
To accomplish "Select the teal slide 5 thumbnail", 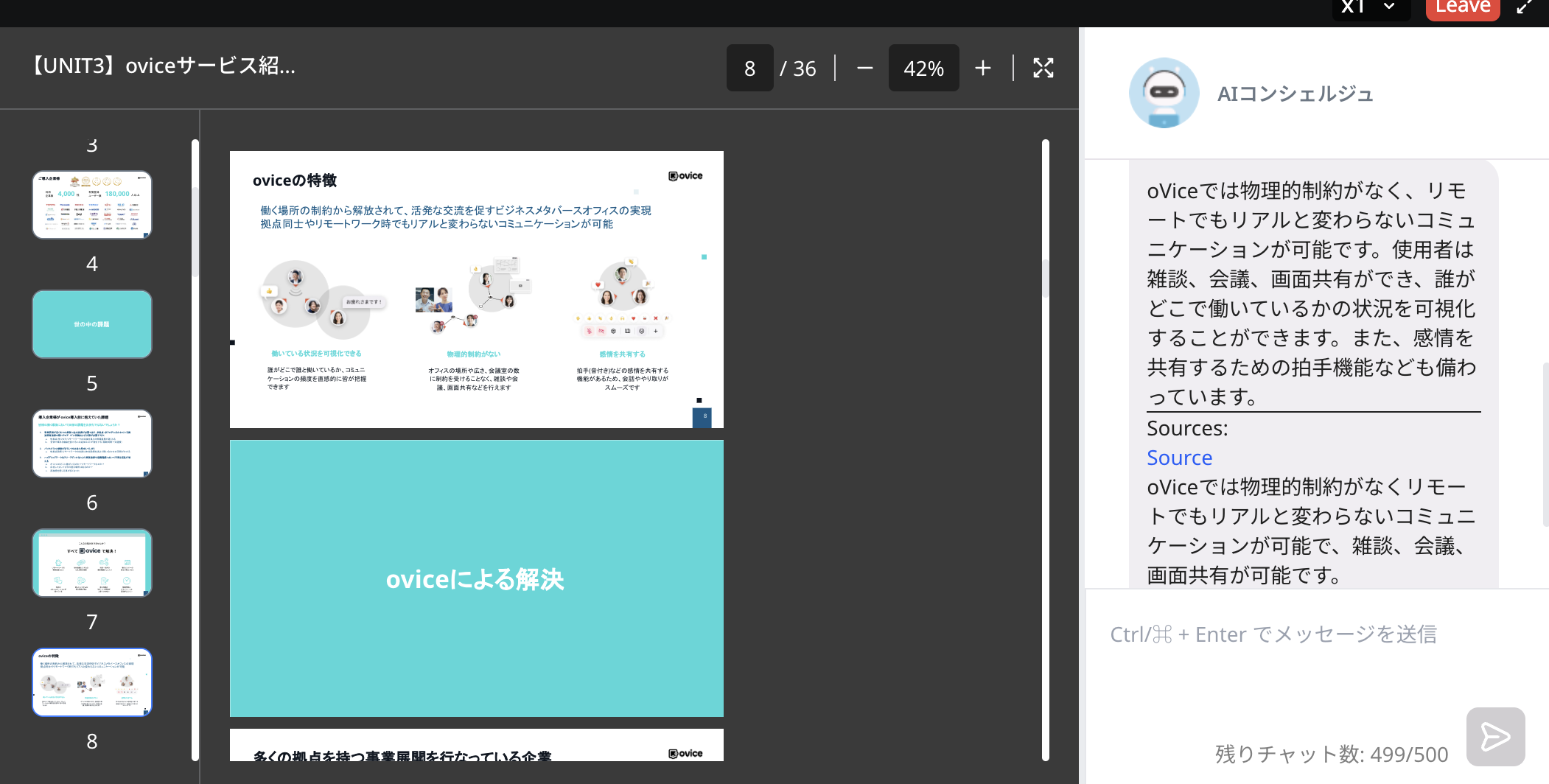I will [91, 324].
